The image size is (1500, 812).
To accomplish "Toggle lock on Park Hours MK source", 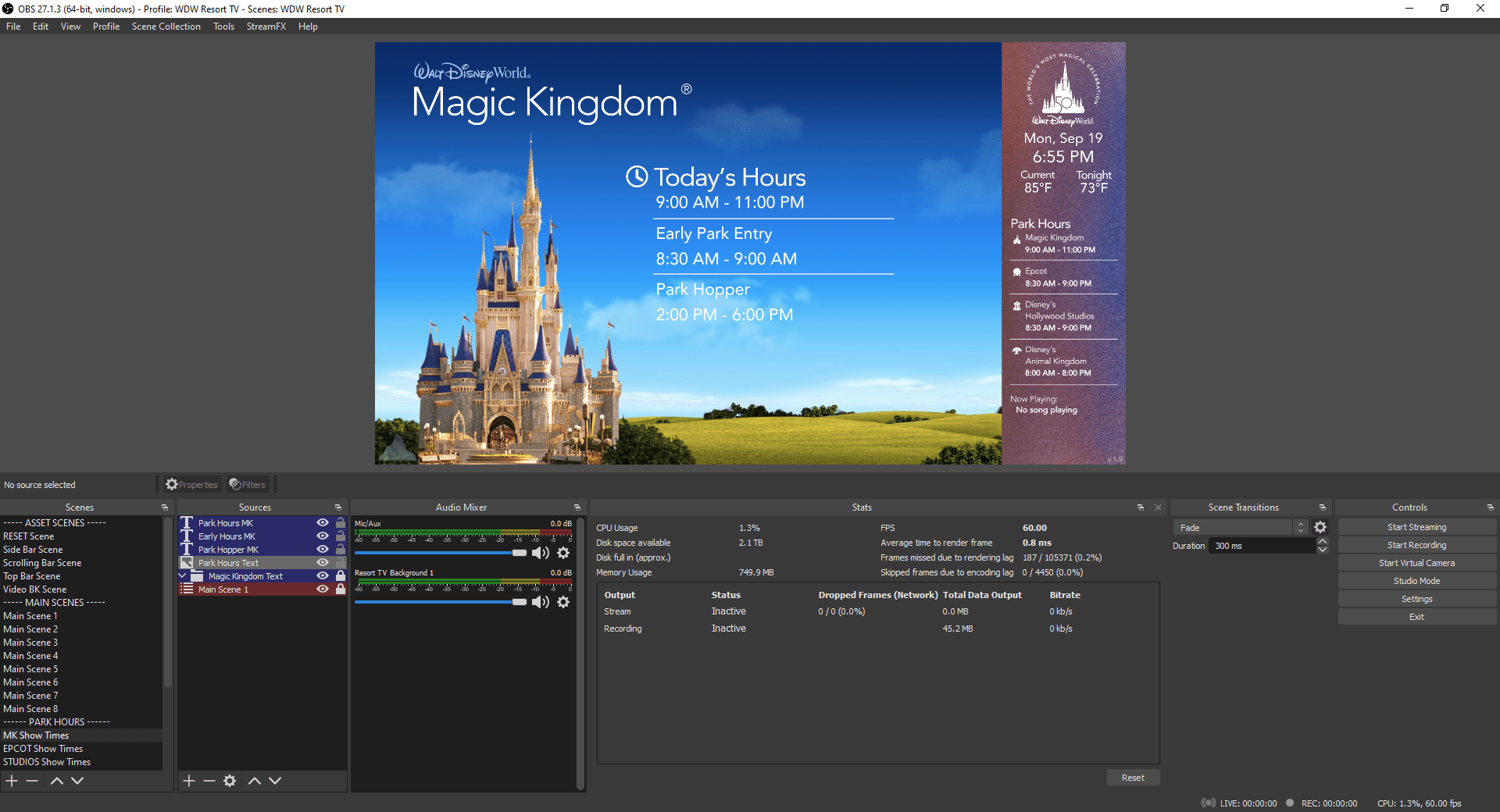I will (341, 523).
